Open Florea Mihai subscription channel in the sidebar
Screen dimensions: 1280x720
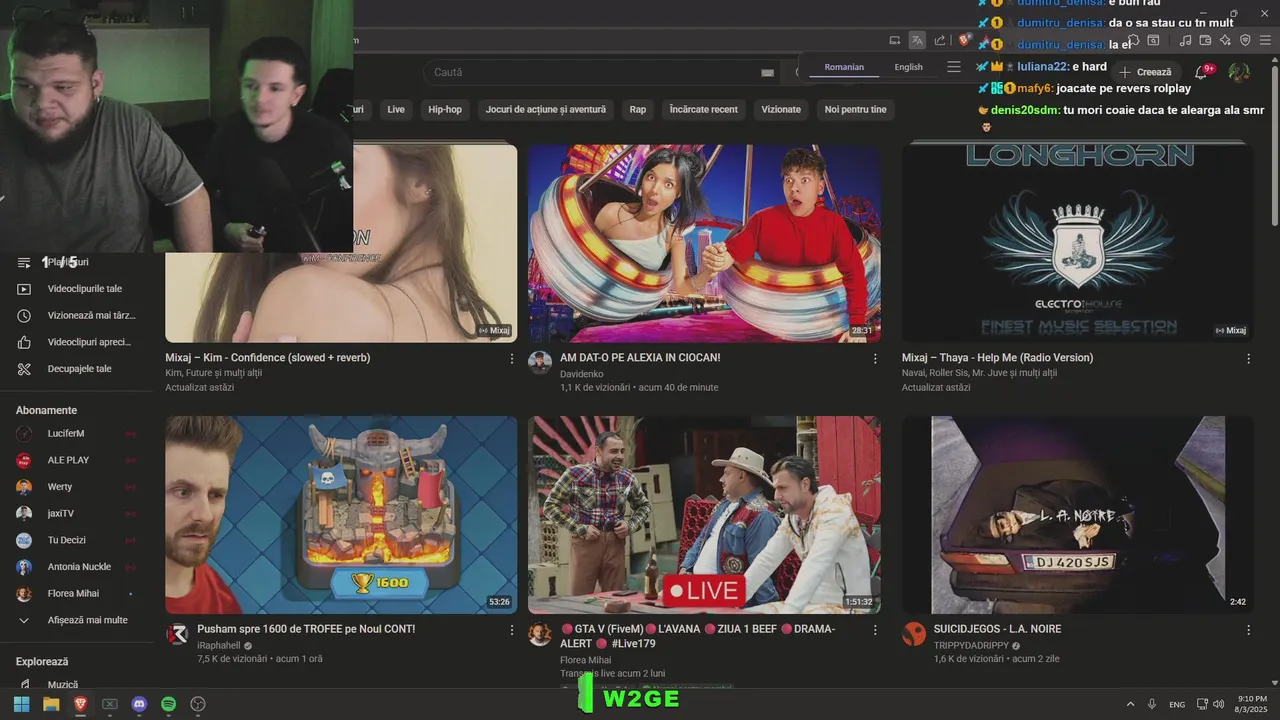76,594
